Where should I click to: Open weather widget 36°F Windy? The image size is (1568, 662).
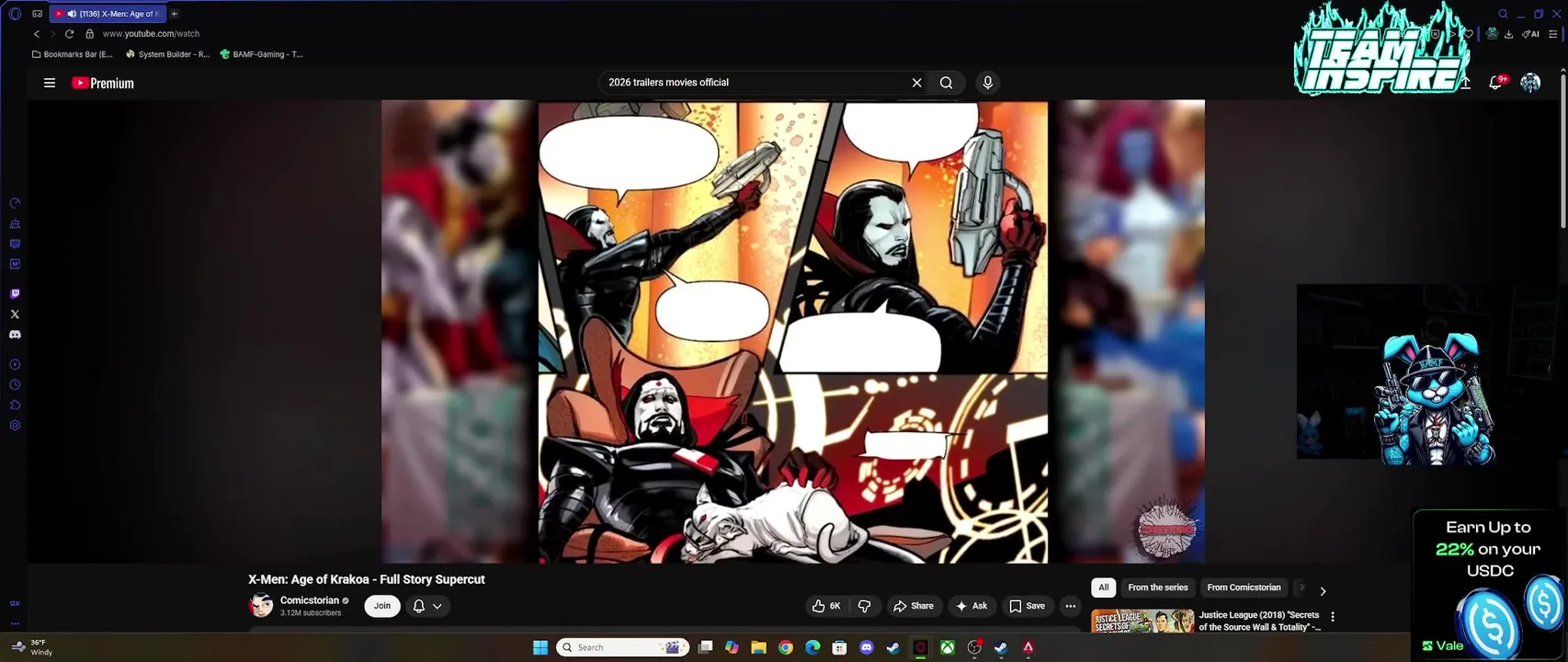(x=31, y=647)
